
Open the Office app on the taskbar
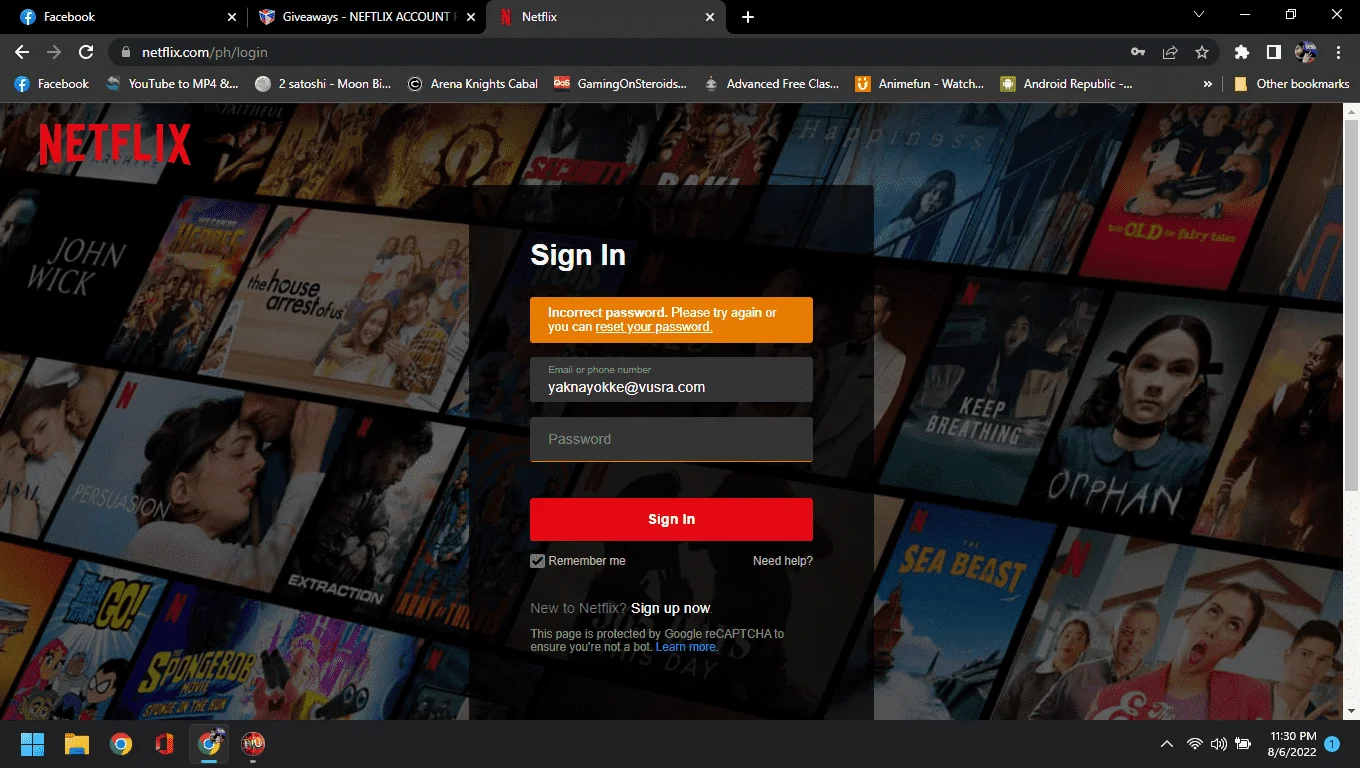[x=165, y=744]
